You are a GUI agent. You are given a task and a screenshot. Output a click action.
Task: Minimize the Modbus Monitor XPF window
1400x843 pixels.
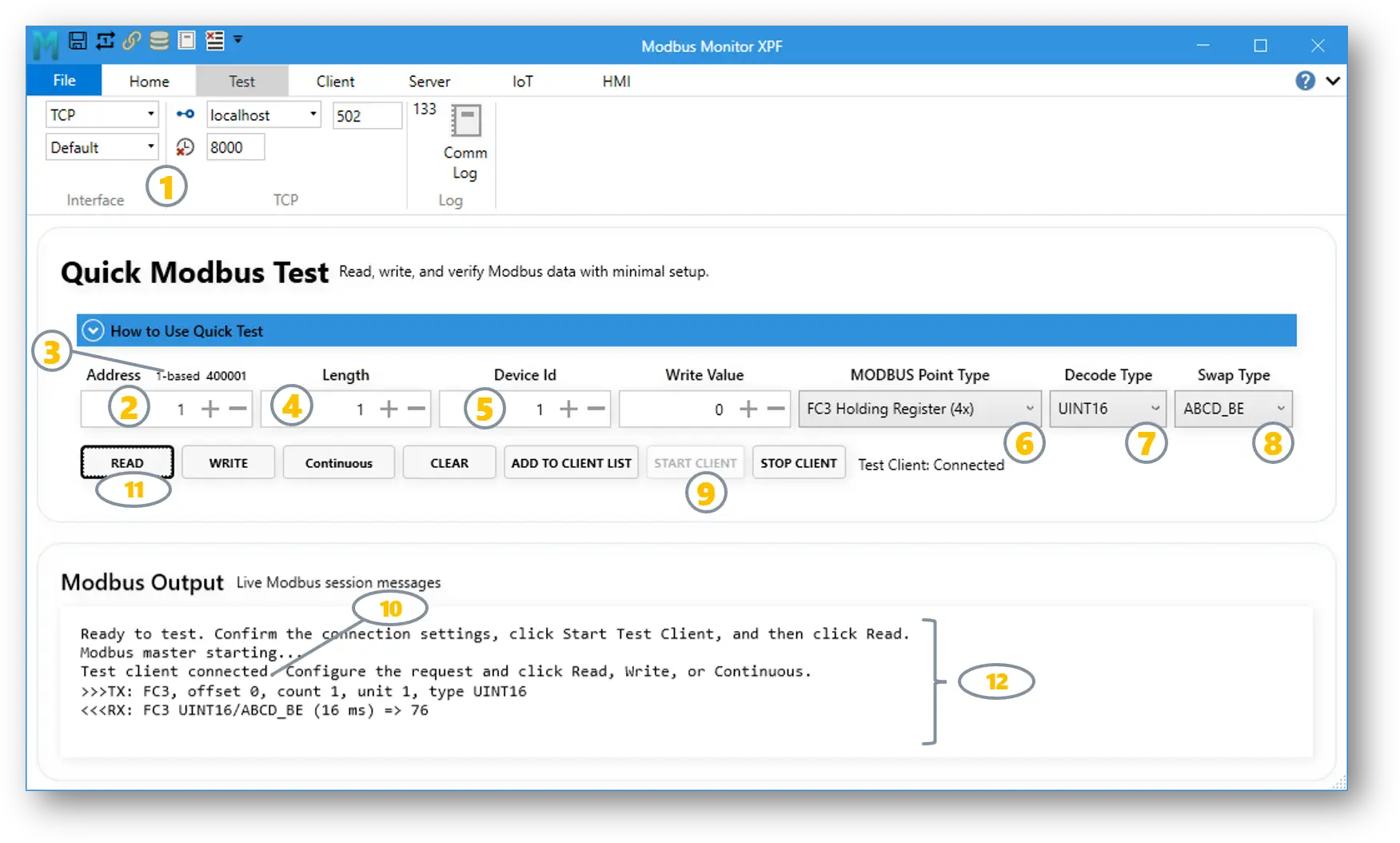coord(1203,46)
